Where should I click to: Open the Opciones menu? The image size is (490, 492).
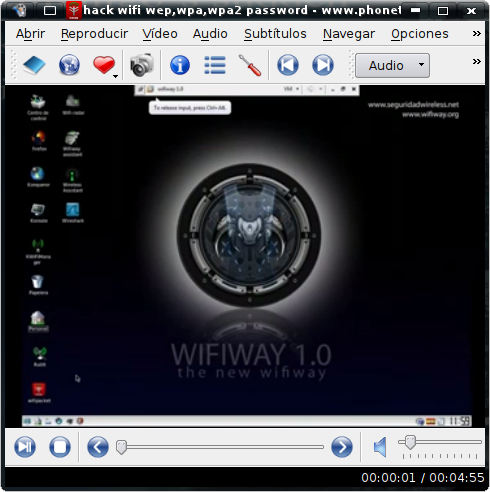tap(420, 34)
